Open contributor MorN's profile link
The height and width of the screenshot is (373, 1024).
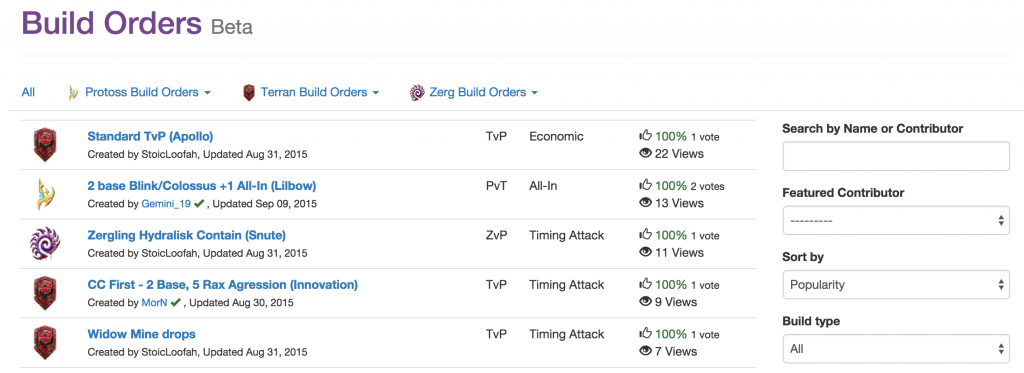tap(155, 302)
